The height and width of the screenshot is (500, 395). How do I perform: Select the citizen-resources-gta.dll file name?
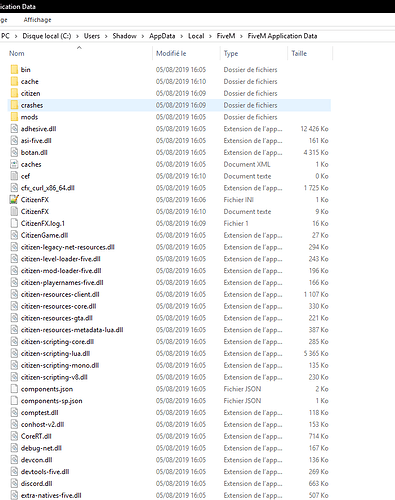point(57,318)
